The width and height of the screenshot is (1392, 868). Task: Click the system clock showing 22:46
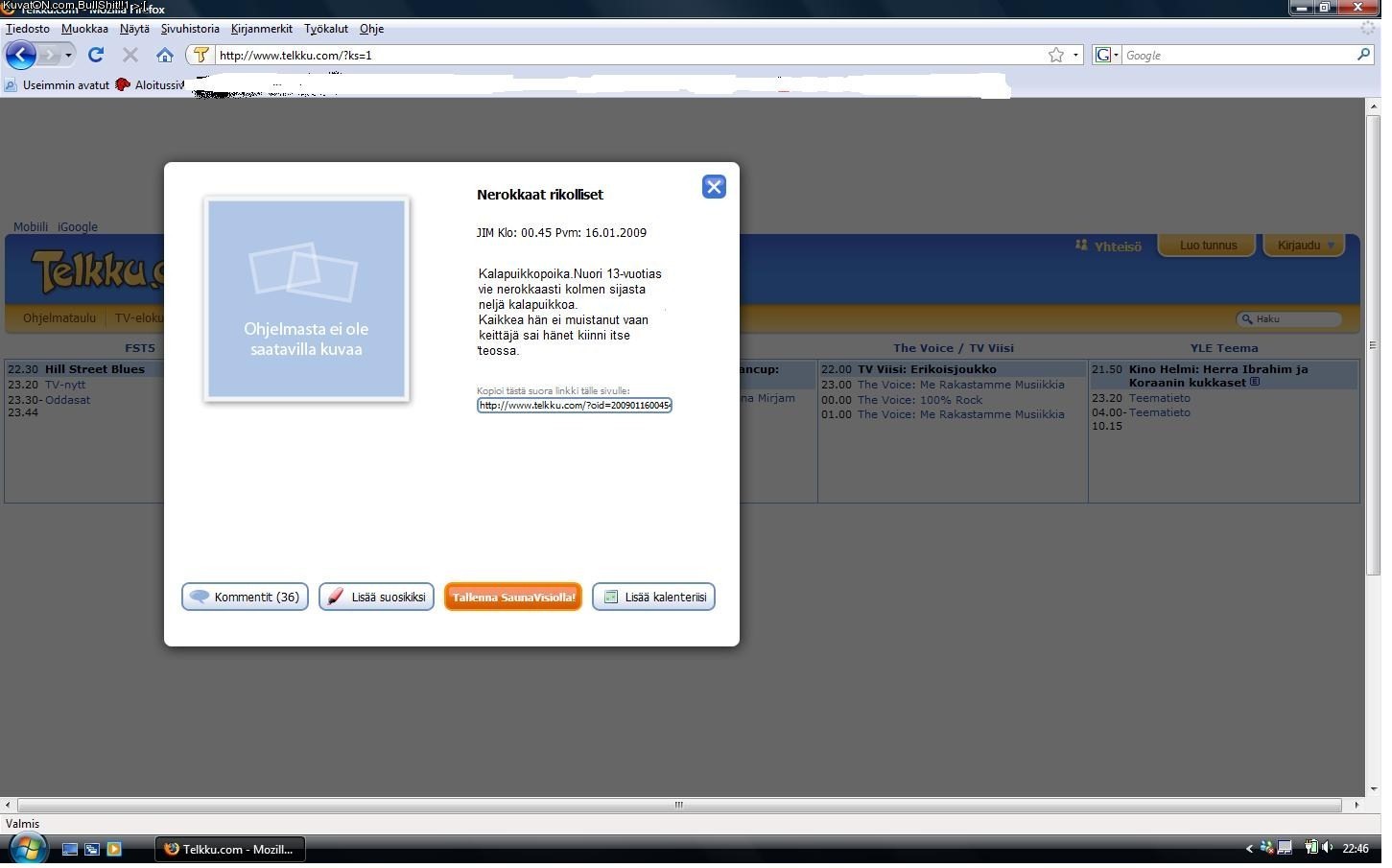1356,848
